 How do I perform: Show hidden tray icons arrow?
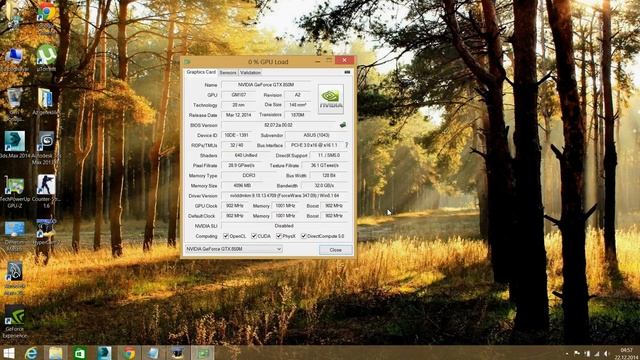567,354
